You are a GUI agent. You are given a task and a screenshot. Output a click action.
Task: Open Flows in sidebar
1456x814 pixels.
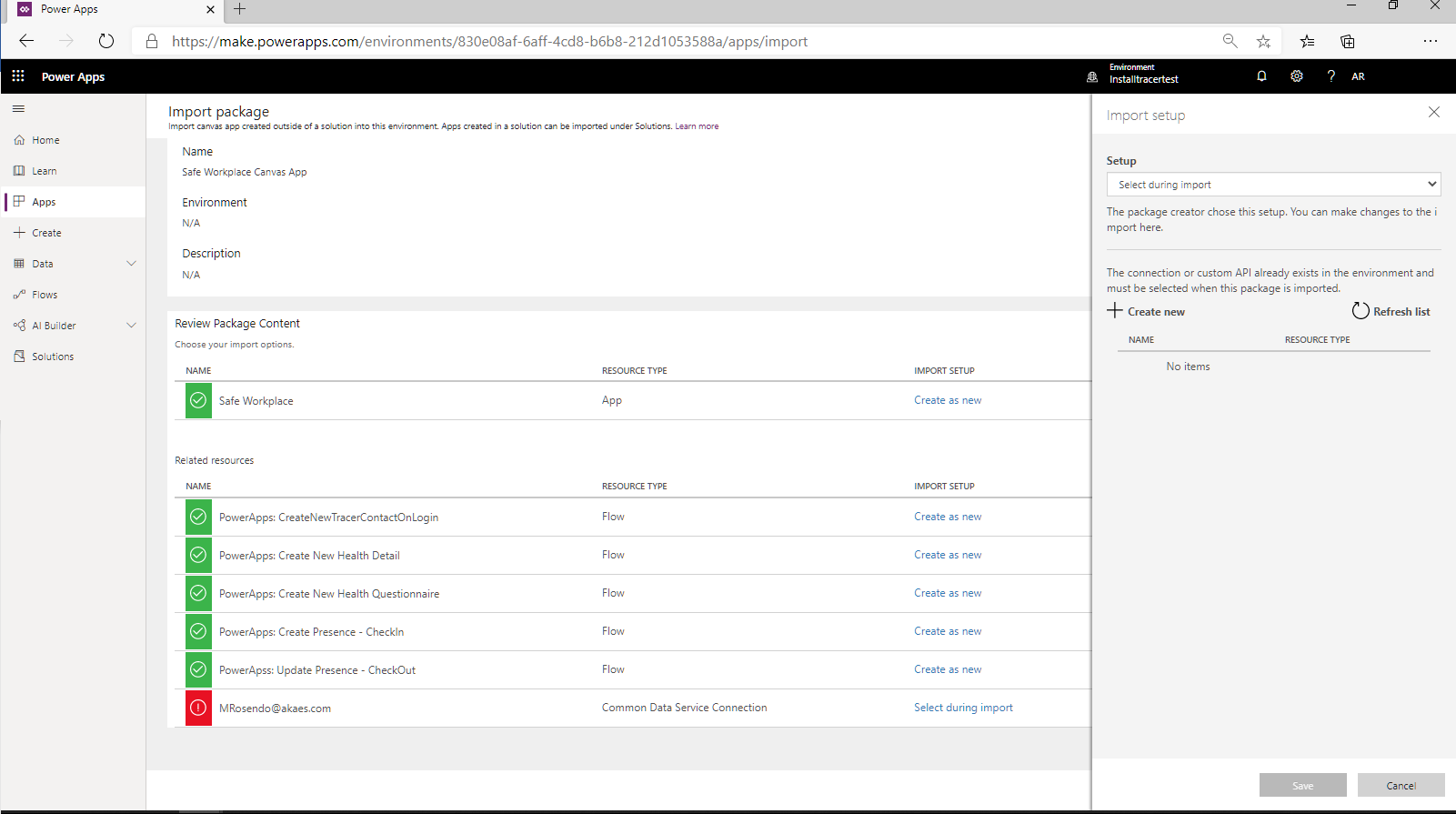click(73, 295)
